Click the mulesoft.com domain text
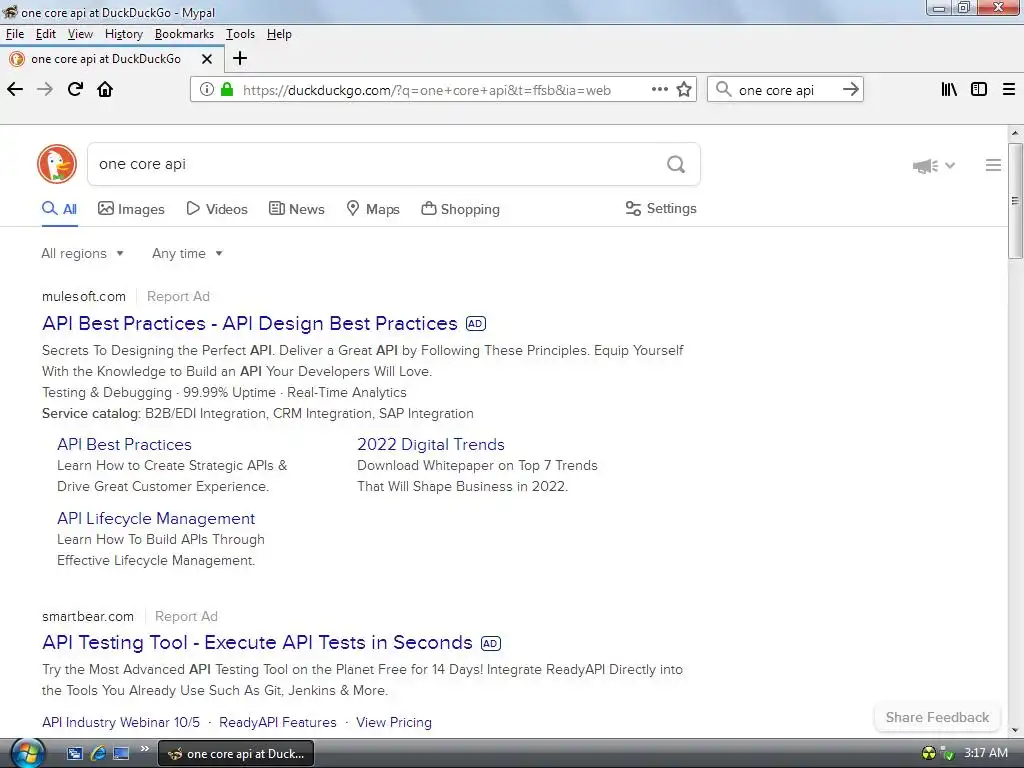Image resolution: width=1024 pixels, height=768 pixels. click(84, 296)
